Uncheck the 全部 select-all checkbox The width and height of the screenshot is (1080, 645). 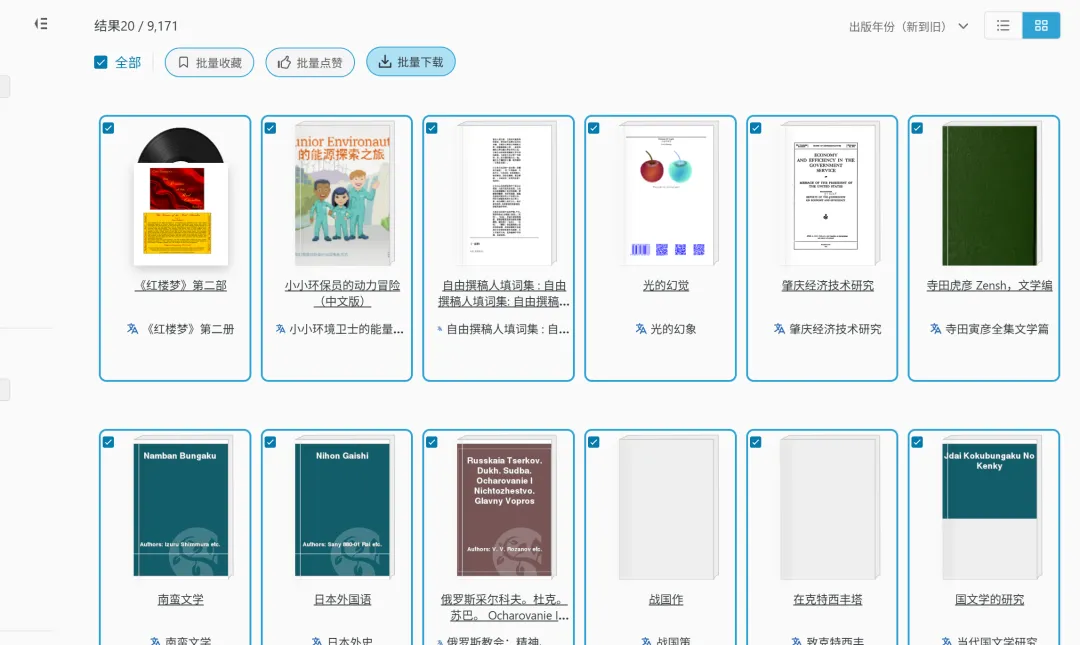click(x=101, y=62)
